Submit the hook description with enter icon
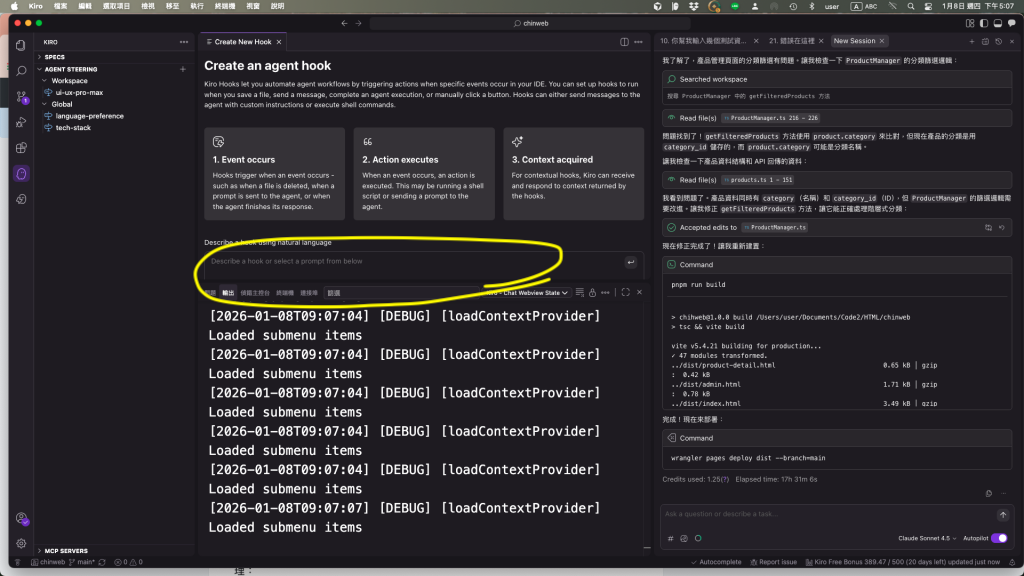This screenshot has height=576, width=1024. click(631, 262)
